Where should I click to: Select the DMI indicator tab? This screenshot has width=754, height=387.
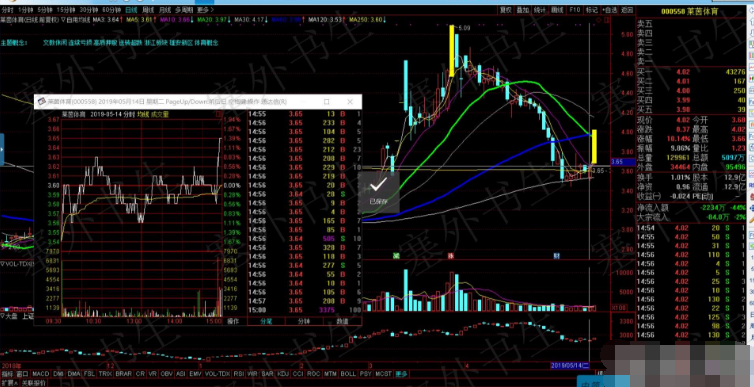pos(58,374)
